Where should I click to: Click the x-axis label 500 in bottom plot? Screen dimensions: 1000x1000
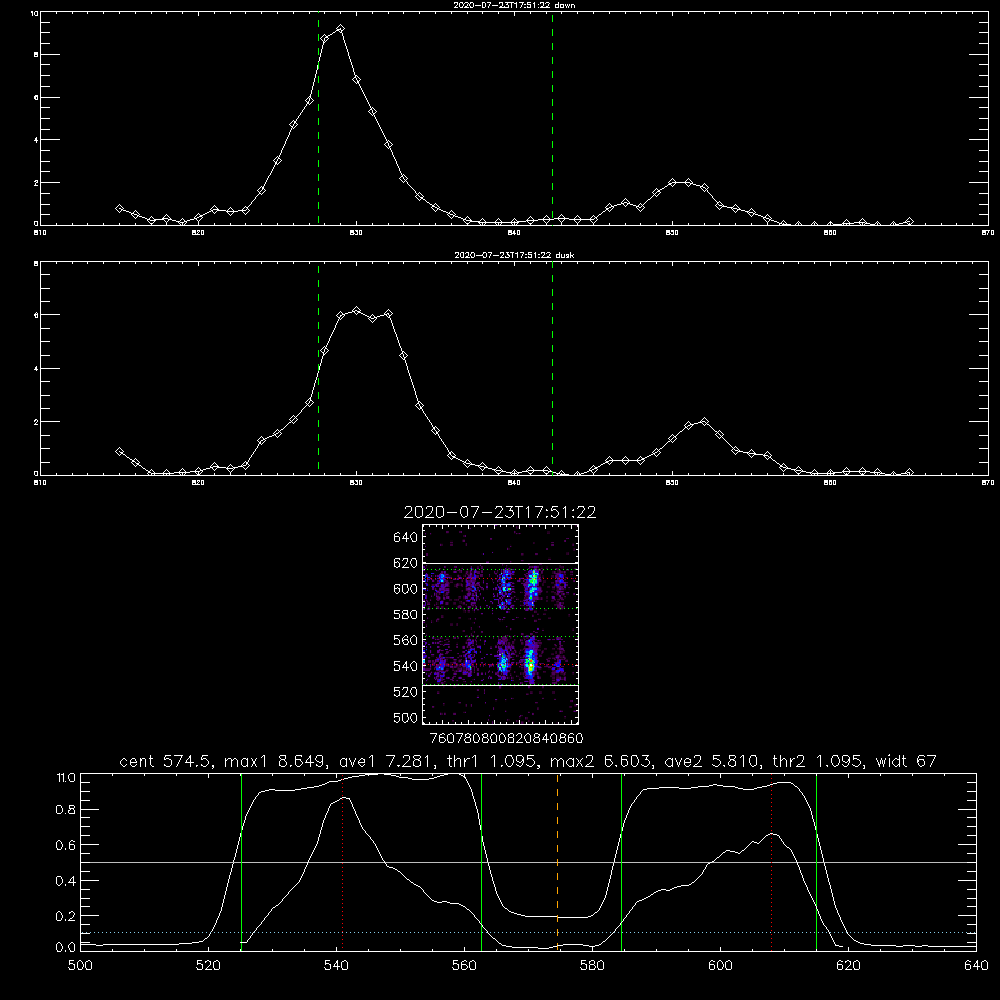click(x=80, y=966)
